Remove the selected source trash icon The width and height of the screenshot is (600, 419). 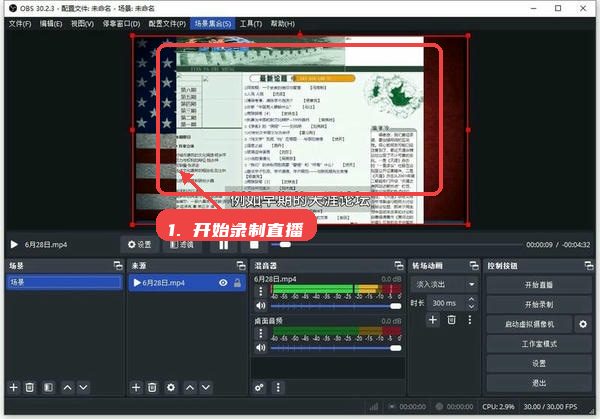(x=152, y=388)
